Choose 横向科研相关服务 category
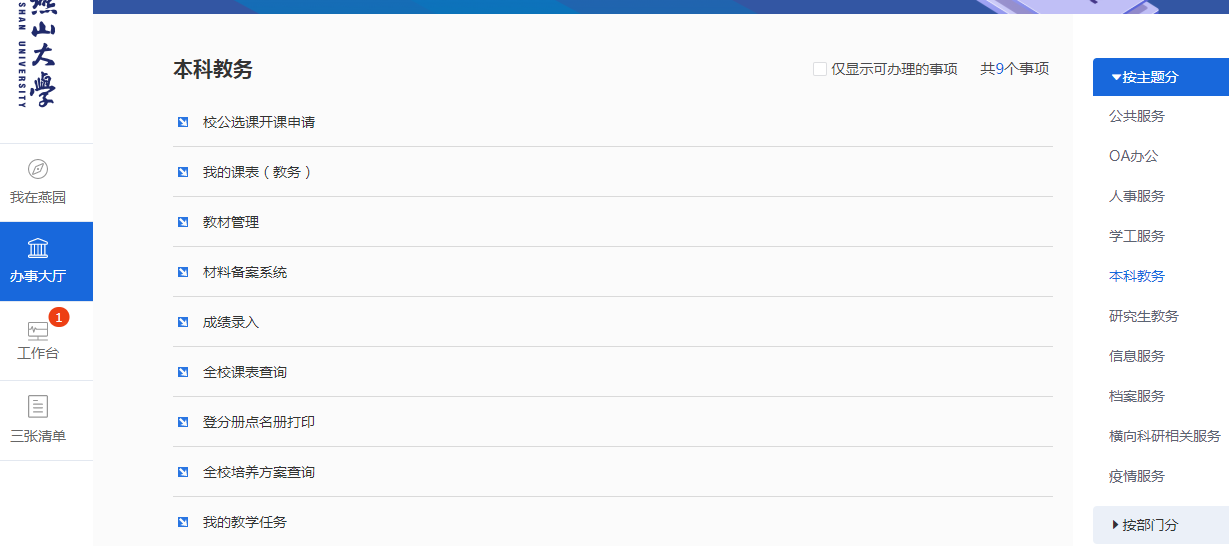This screenshot has height=546, width=1229. 1165,436
